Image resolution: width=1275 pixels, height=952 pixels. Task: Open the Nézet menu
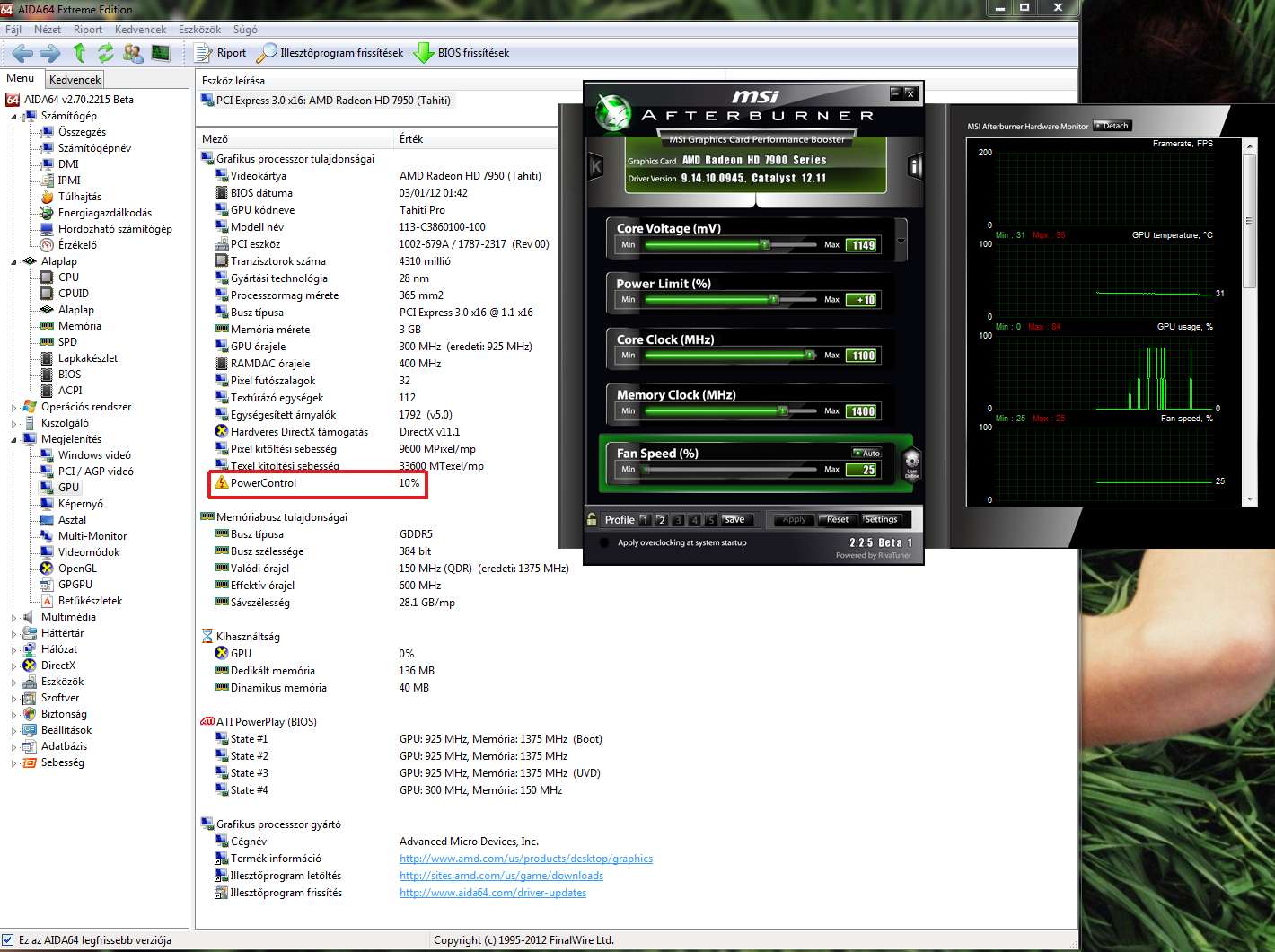pos(48,30)
